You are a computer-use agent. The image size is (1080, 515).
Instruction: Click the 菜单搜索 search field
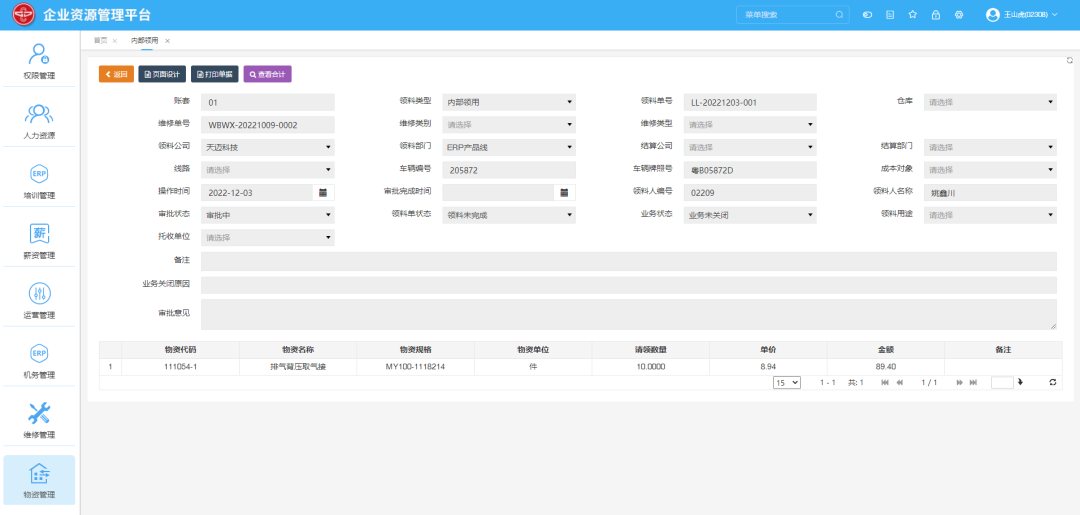click(x=786, y=15)
